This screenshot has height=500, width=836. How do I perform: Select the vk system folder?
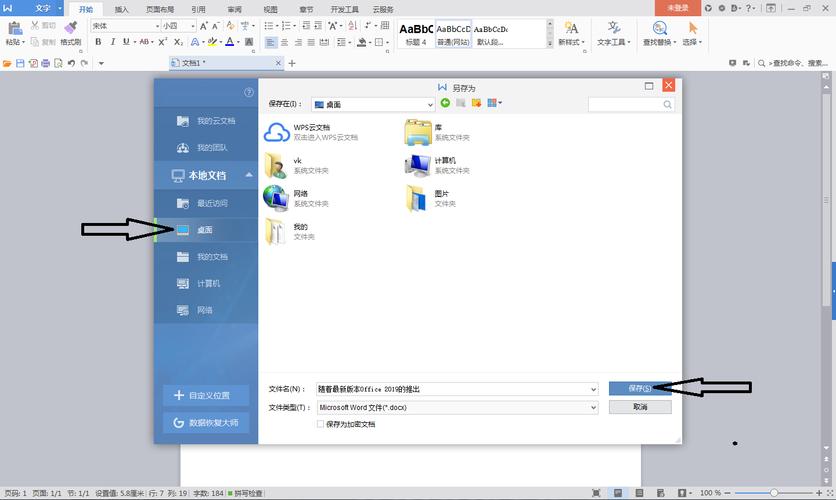[296, 165]
